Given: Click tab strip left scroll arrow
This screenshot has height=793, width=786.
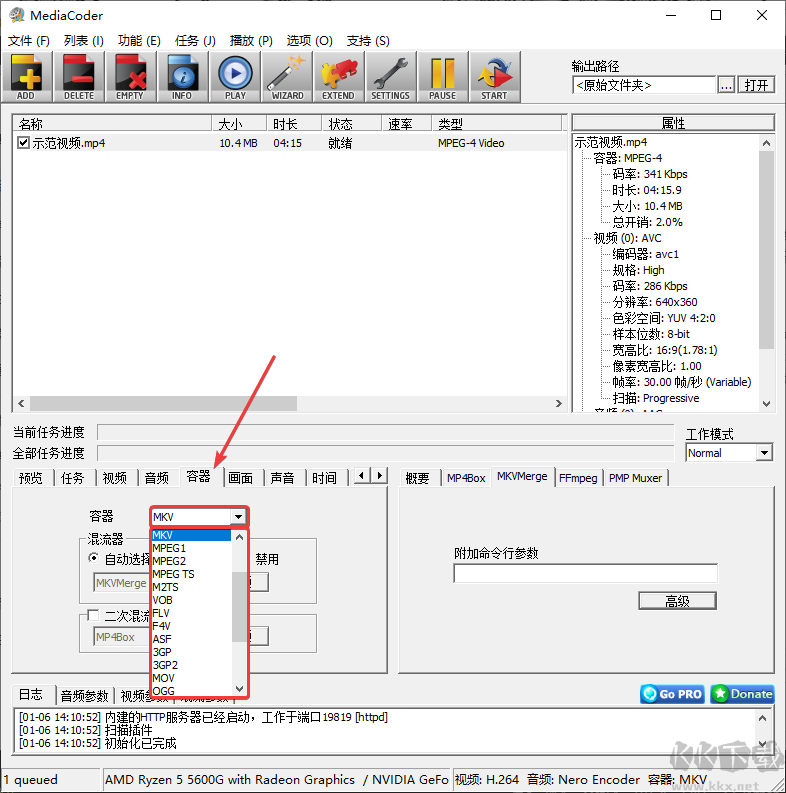Looking at the screenshot, I should pos(361,475).
